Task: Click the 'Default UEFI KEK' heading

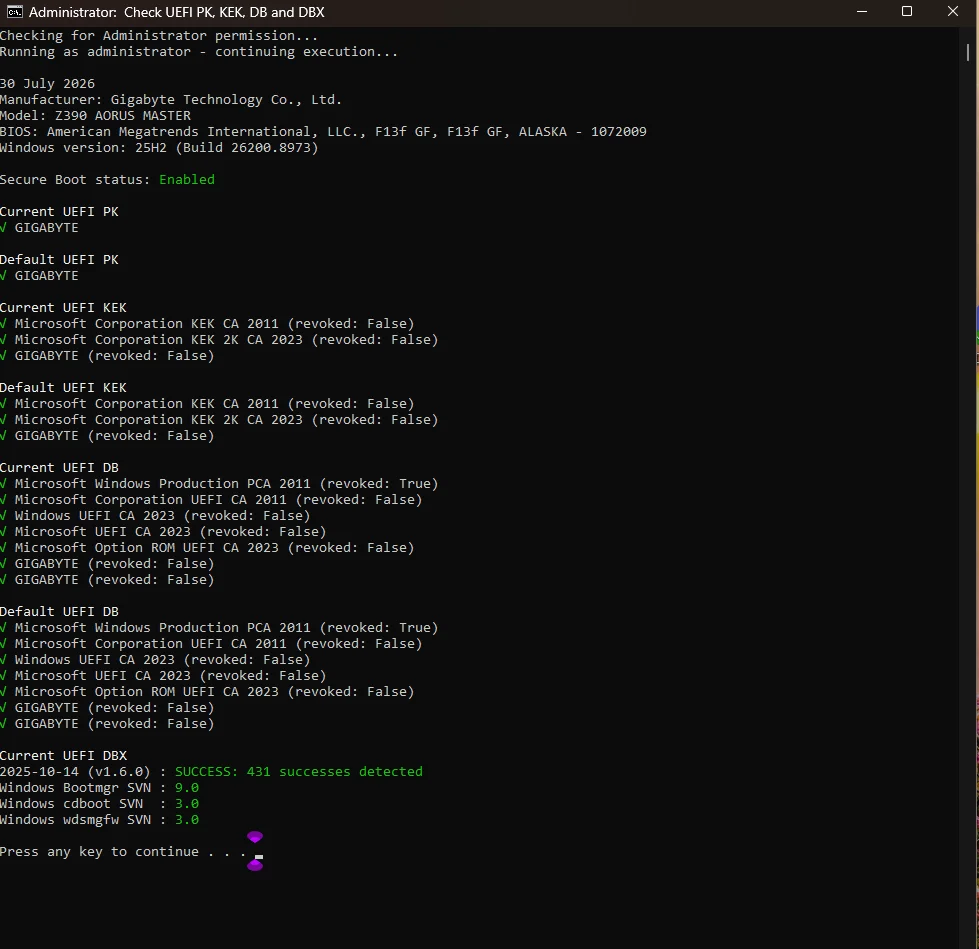Action: 63,388
